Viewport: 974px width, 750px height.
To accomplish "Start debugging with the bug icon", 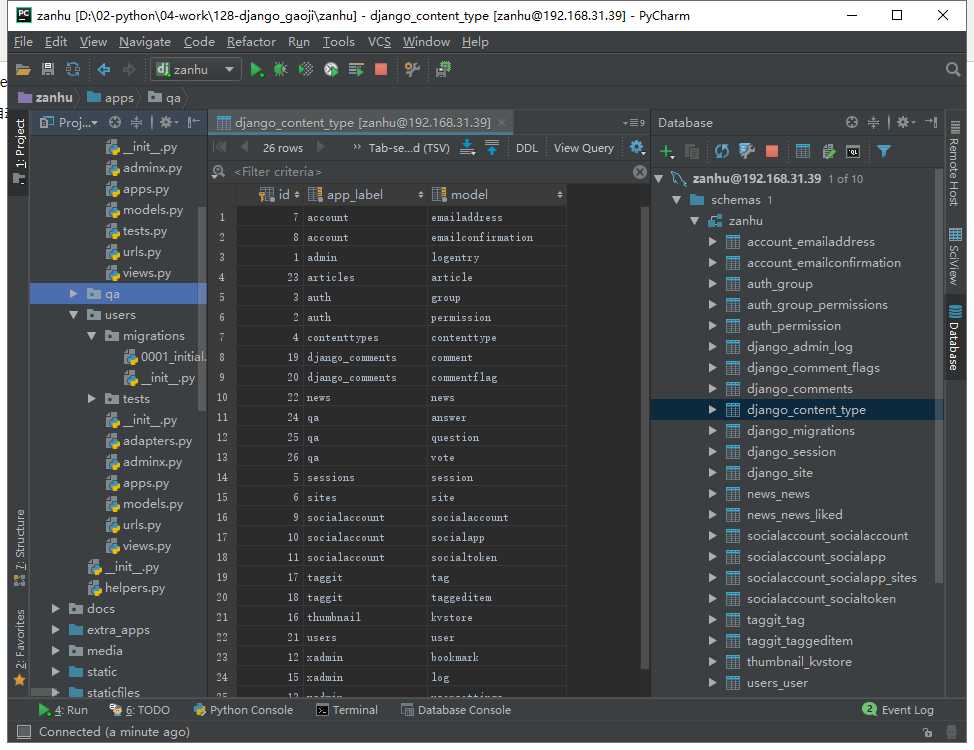I will (x=281, y=70).
